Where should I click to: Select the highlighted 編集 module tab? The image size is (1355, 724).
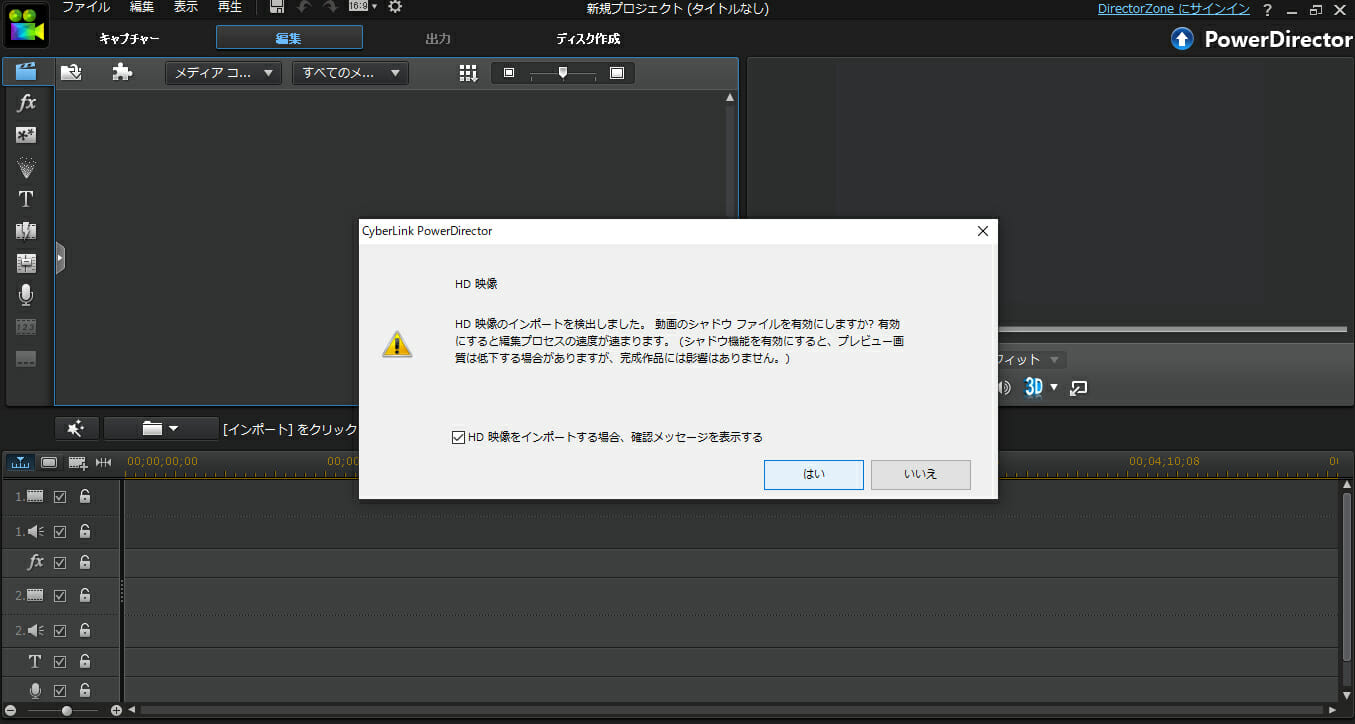289,38
